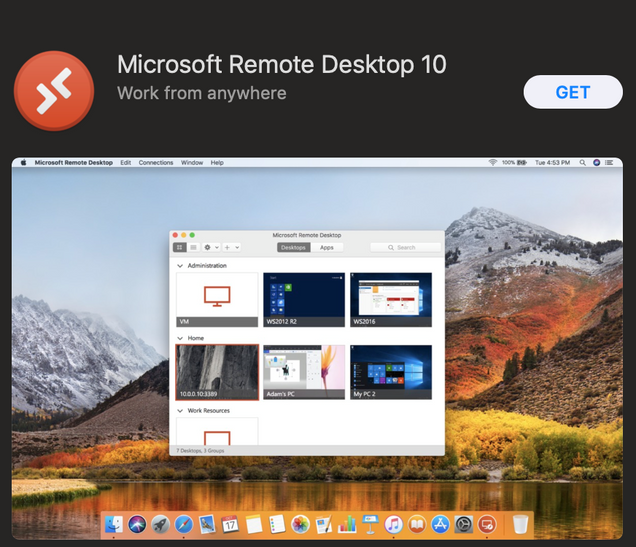Open Siri from the Dock
The height and width of the screenshot is (547, 636).
pos(137,525)
